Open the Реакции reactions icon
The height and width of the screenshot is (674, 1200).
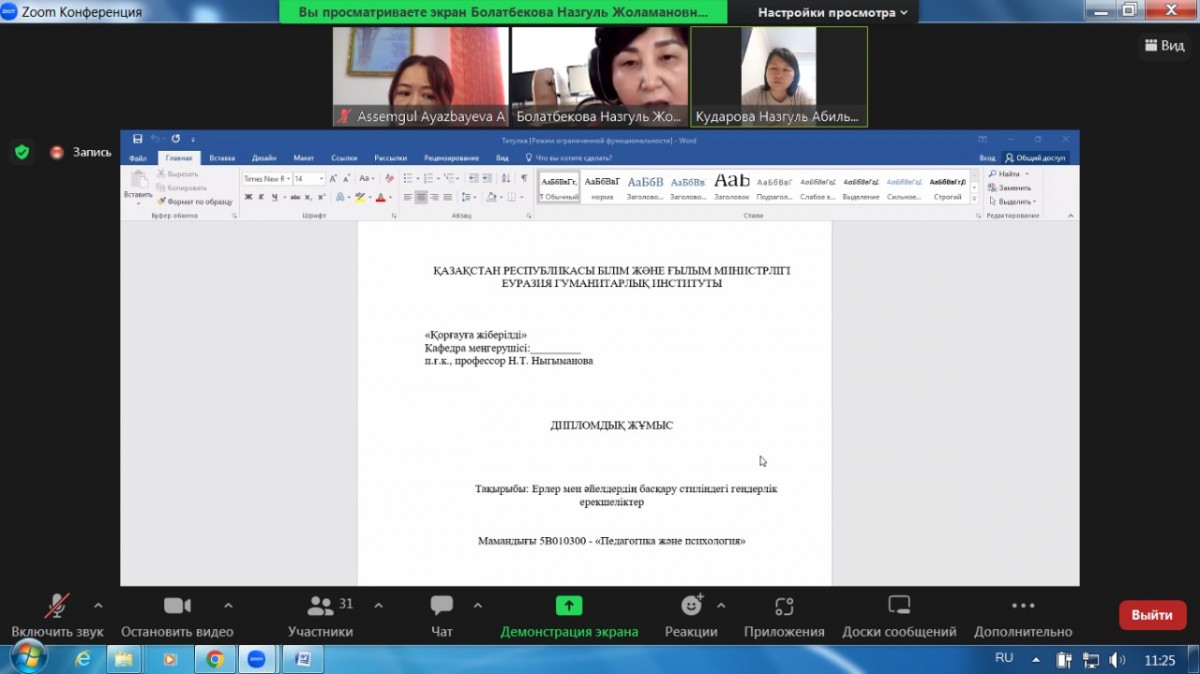pos(691,606)
